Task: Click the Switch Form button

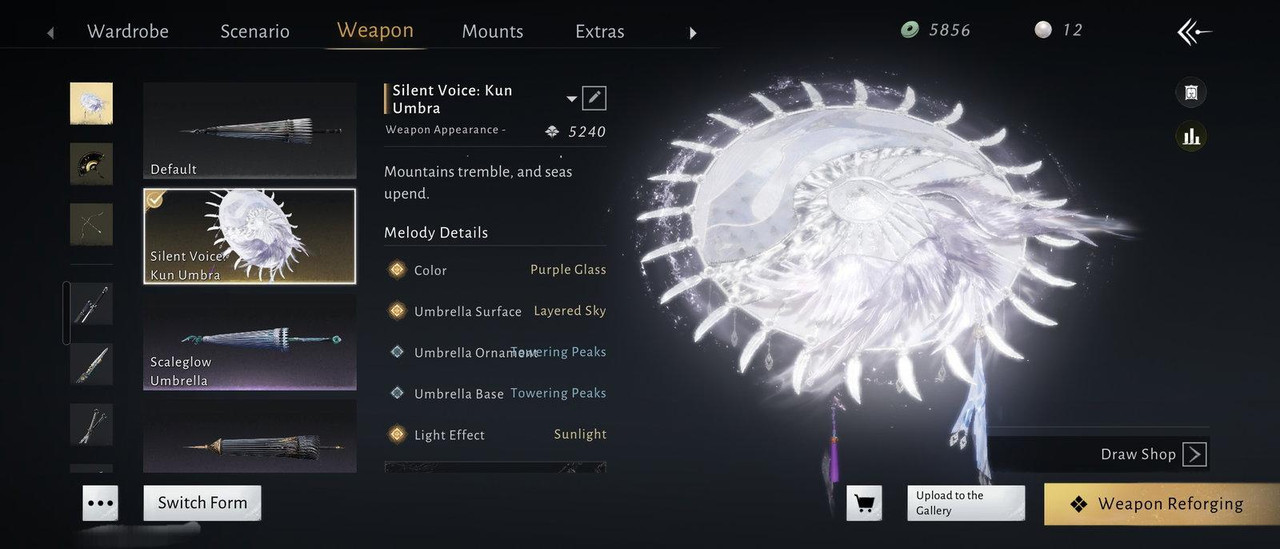Action: pyautogui.click(x=202, y=503)
